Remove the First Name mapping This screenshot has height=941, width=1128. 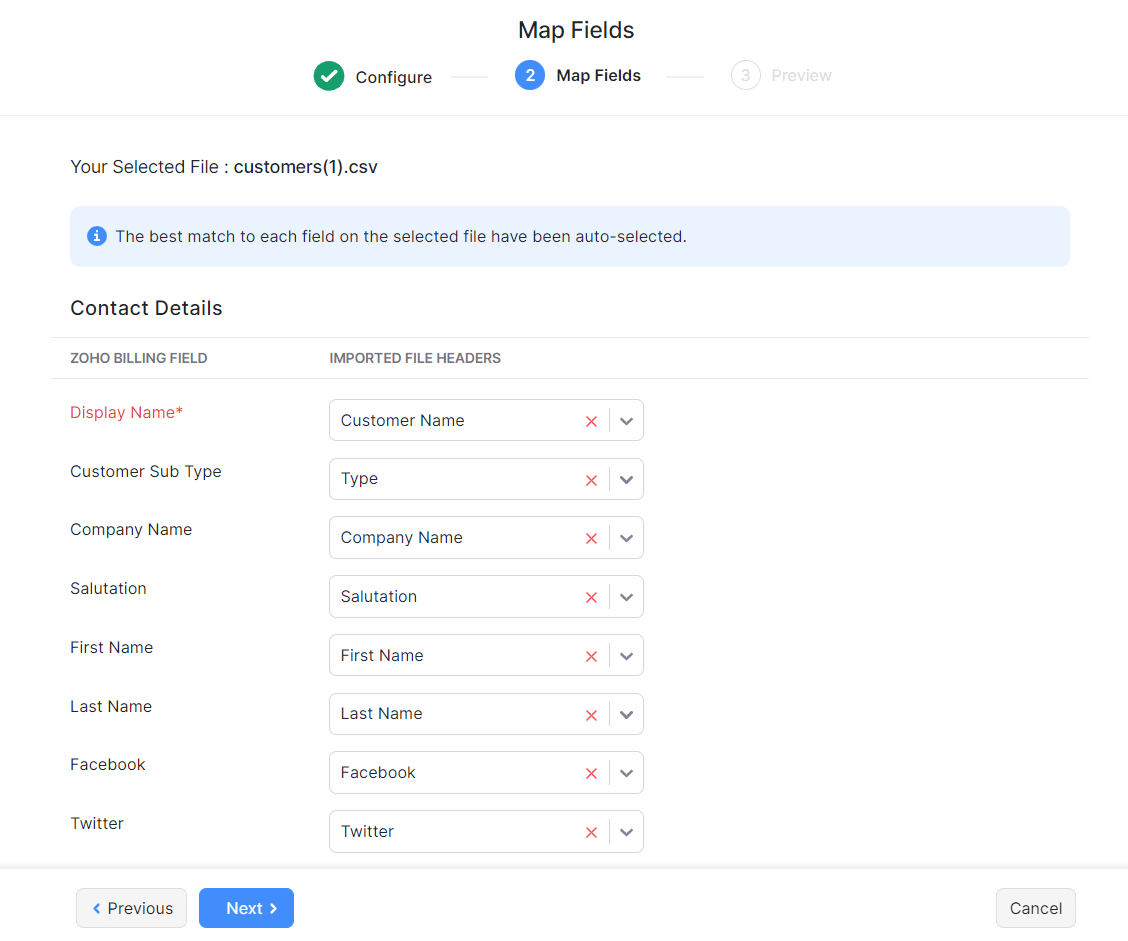pyautogui.click(x=591, y=655)
